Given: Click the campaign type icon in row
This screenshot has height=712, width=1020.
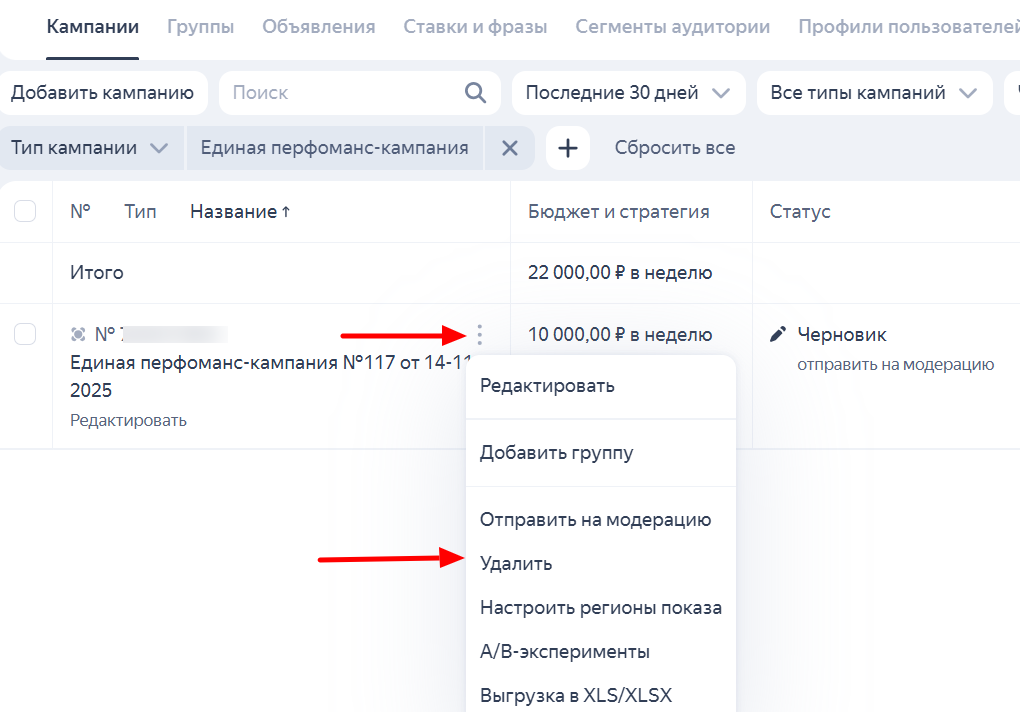Looking at the screenshot, I should click(78, 335).
